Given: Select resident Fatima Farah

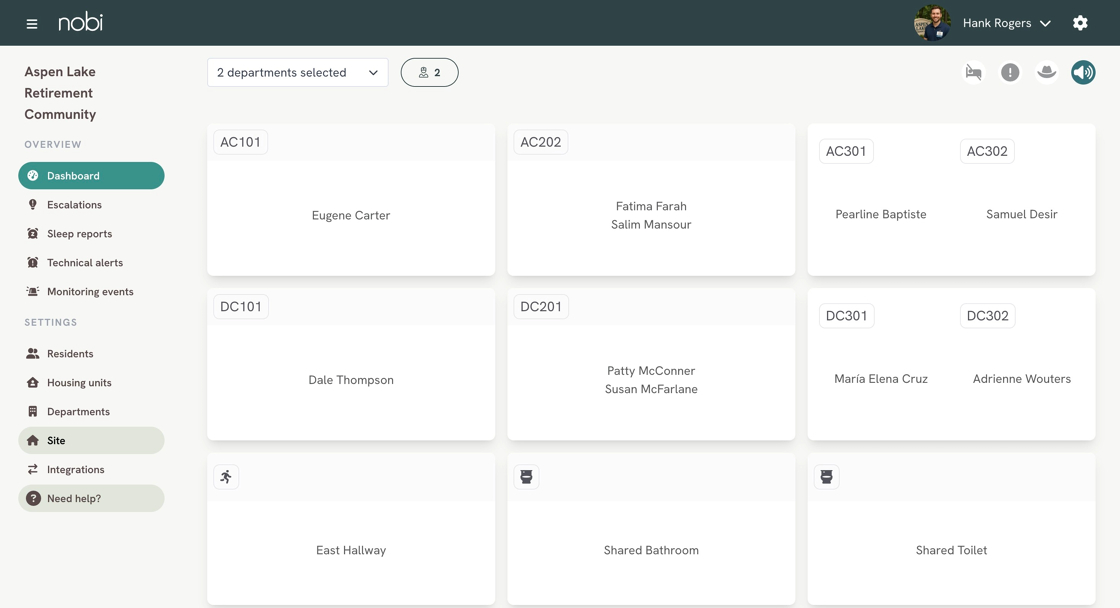Looking at the screenshot, I should (651, 206).
